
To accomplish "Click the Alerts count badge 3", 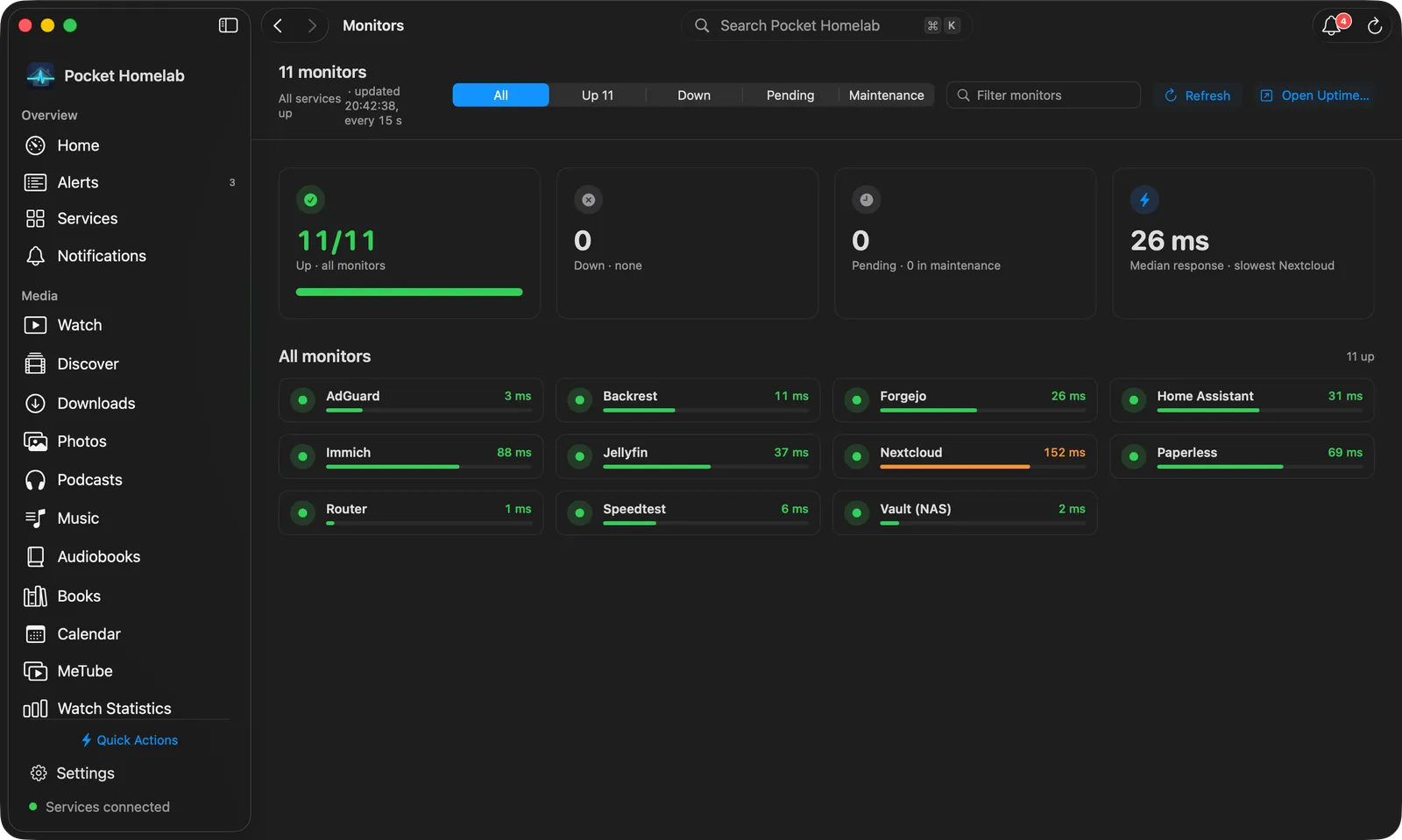I will [x=232, y=182].
